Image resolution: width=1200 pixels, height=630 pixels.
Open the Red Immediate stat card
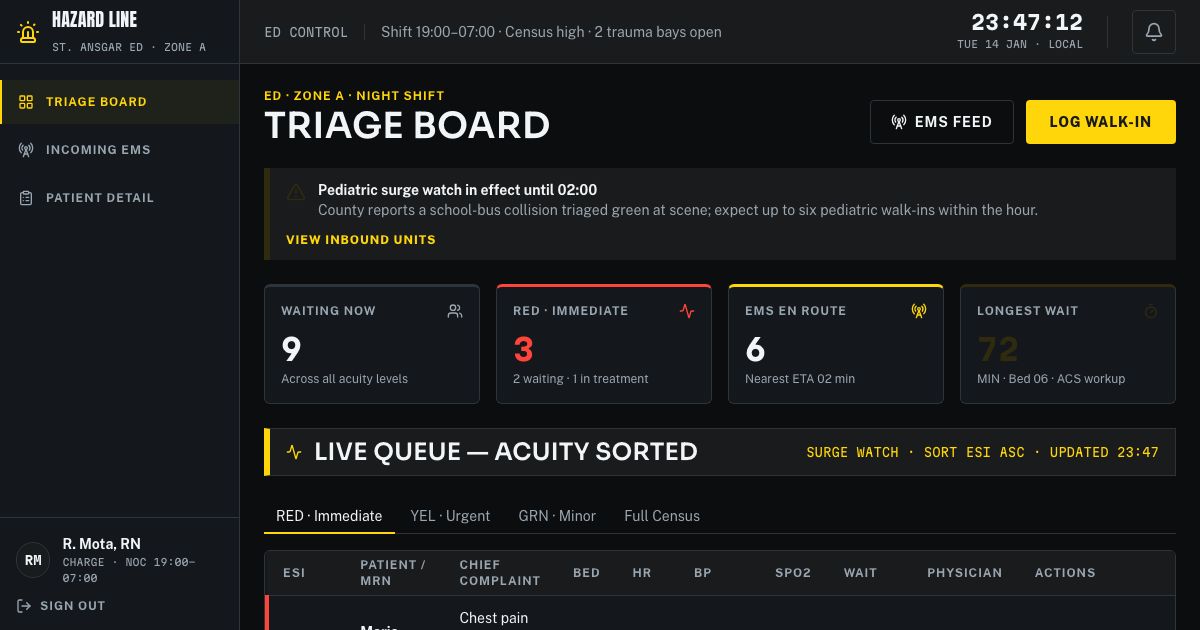click(x=604, y=344)
